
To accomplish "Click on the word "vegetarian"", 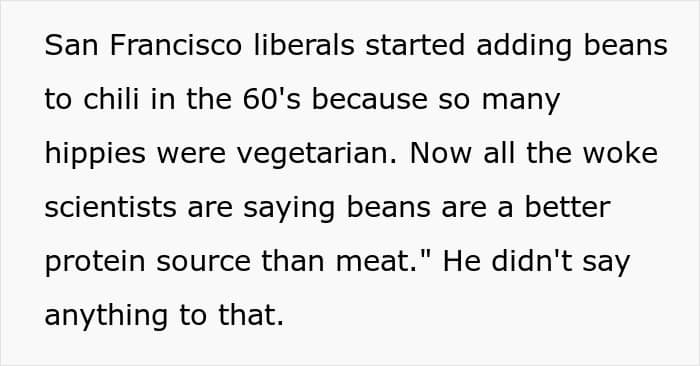I will click(x=313, y=155).
